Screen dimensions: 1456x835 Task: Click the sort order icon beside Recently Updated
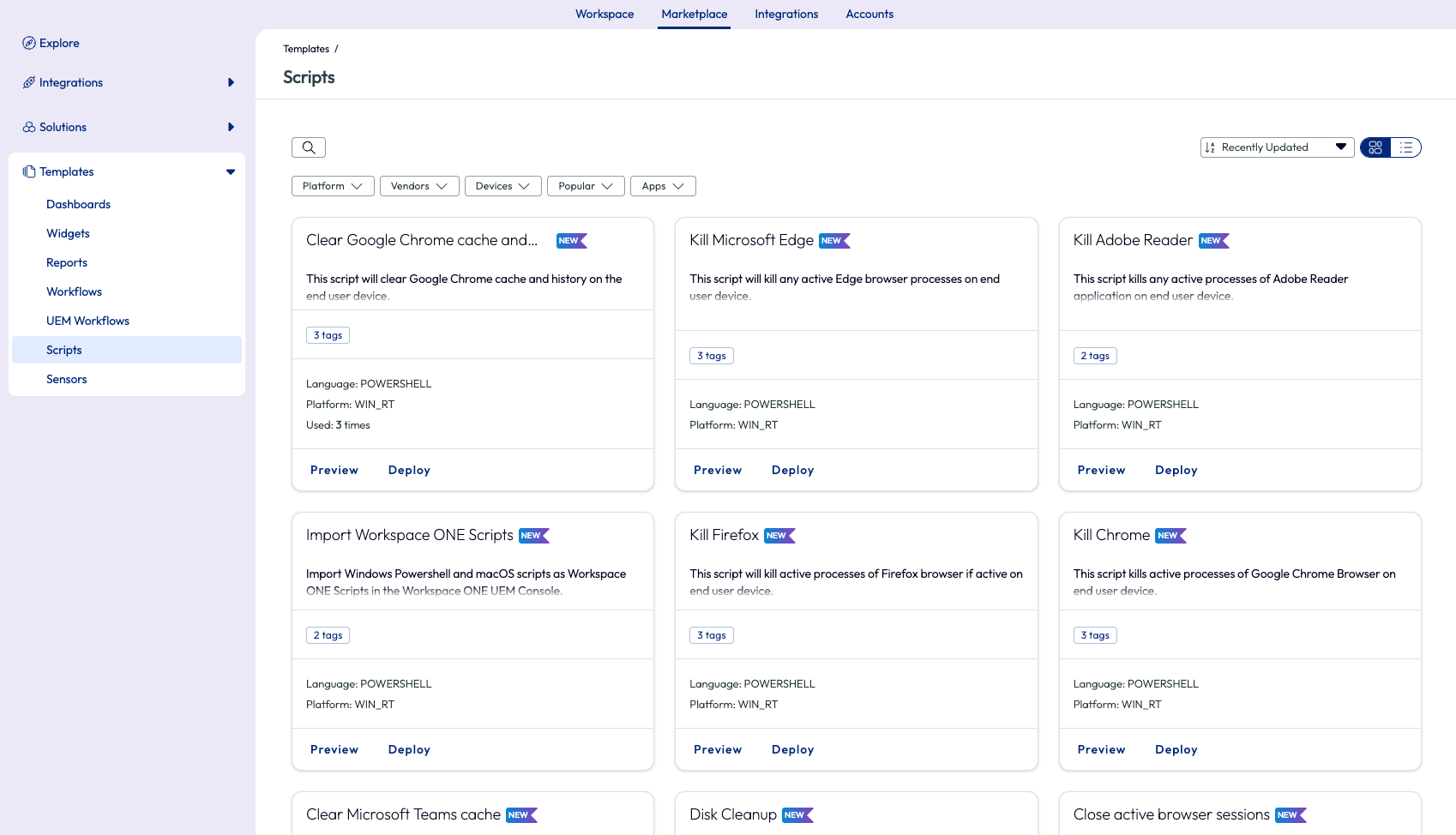(x=1210, y=147)
